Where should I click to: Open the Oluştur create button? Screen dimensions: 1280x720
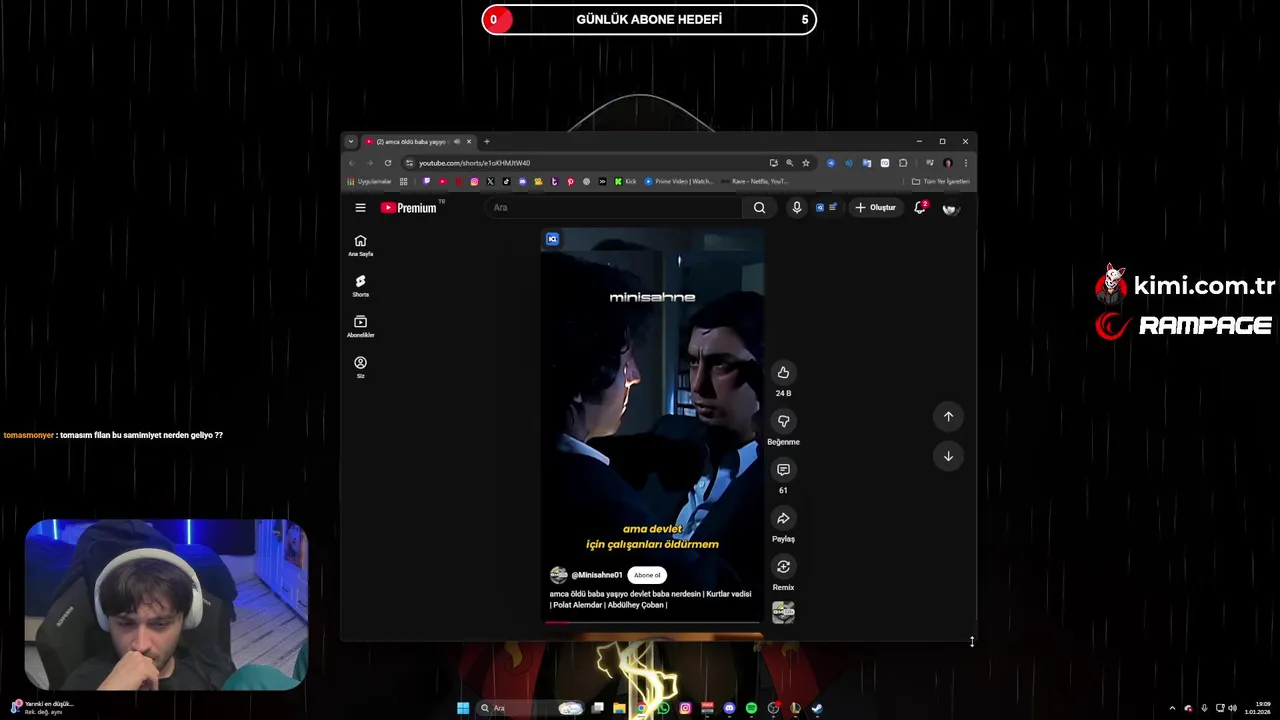click(x=876, y=207)
